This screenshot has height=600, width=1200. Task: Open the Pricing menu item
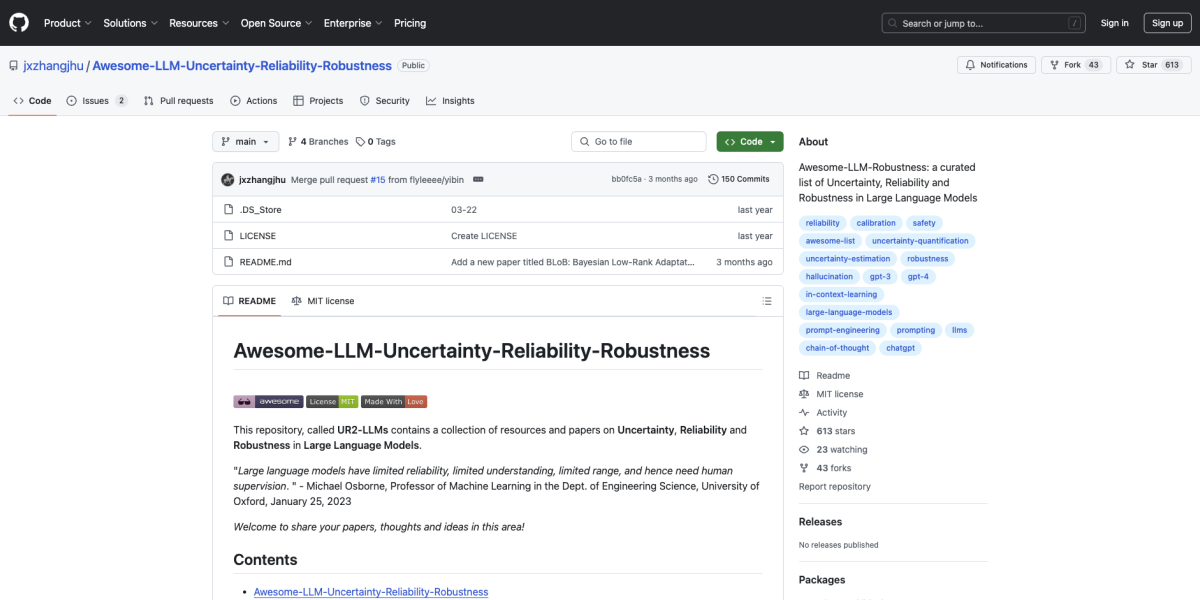tap(410, 22)
